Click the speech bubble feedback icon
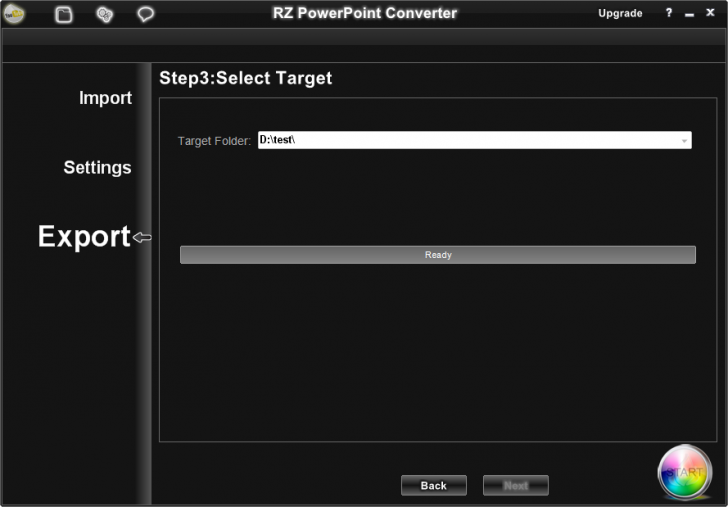This screenshot has height=507, width=728. [145, 14]
